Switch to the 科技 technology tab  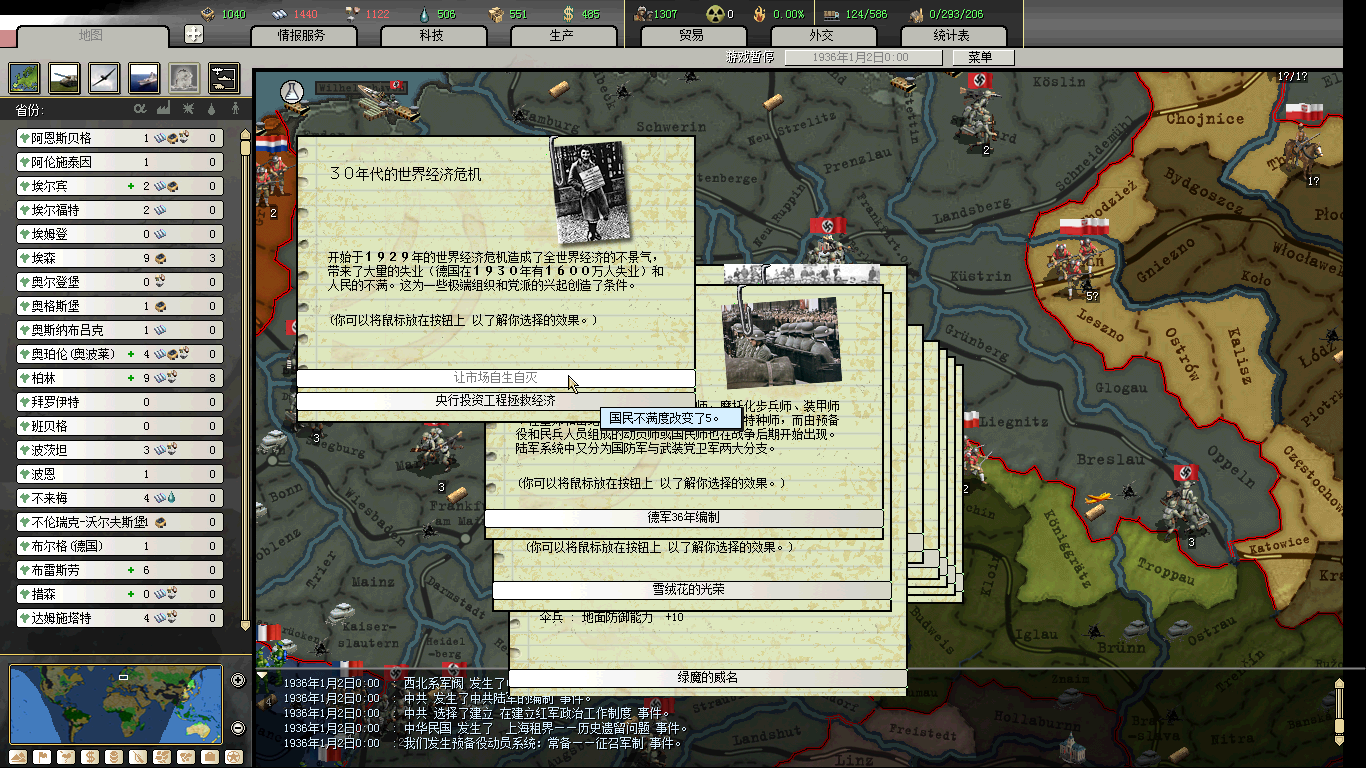click(432, 36)
